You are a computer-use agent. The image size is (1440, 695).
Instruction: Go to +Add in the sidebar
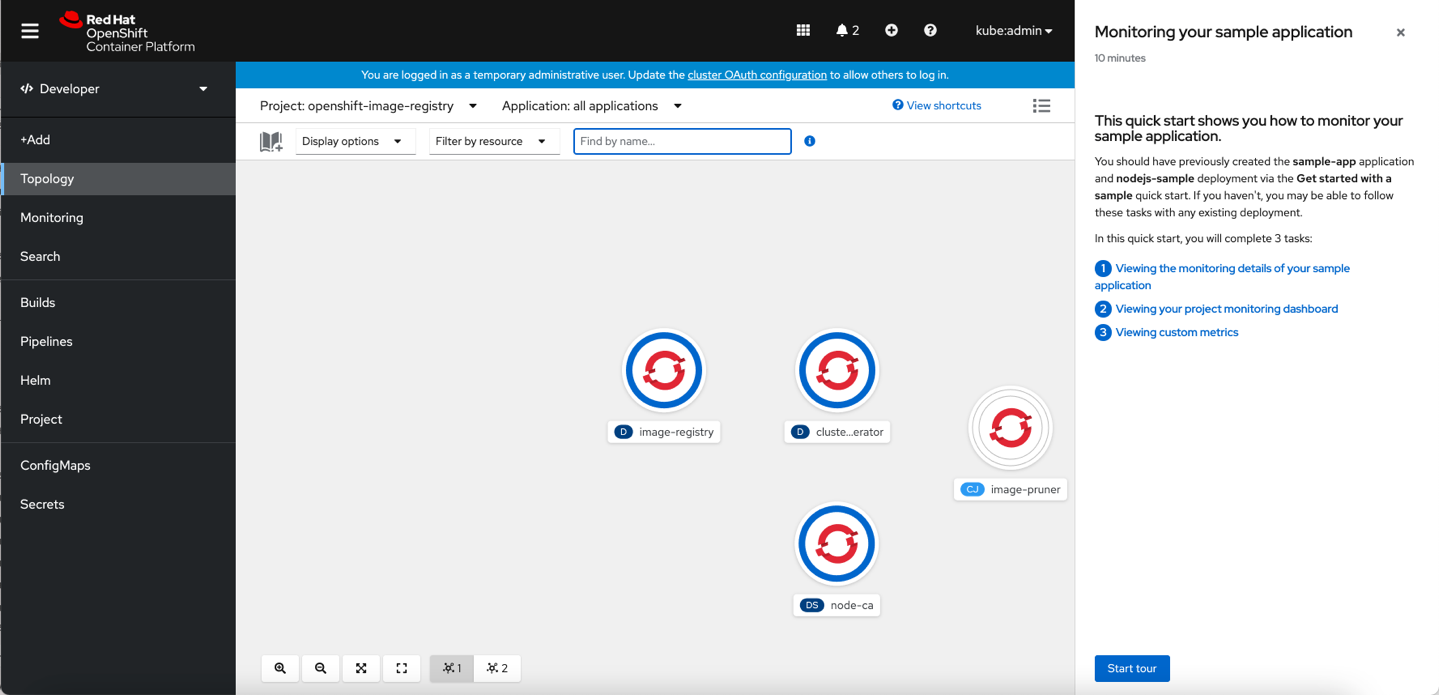[118, 140]
